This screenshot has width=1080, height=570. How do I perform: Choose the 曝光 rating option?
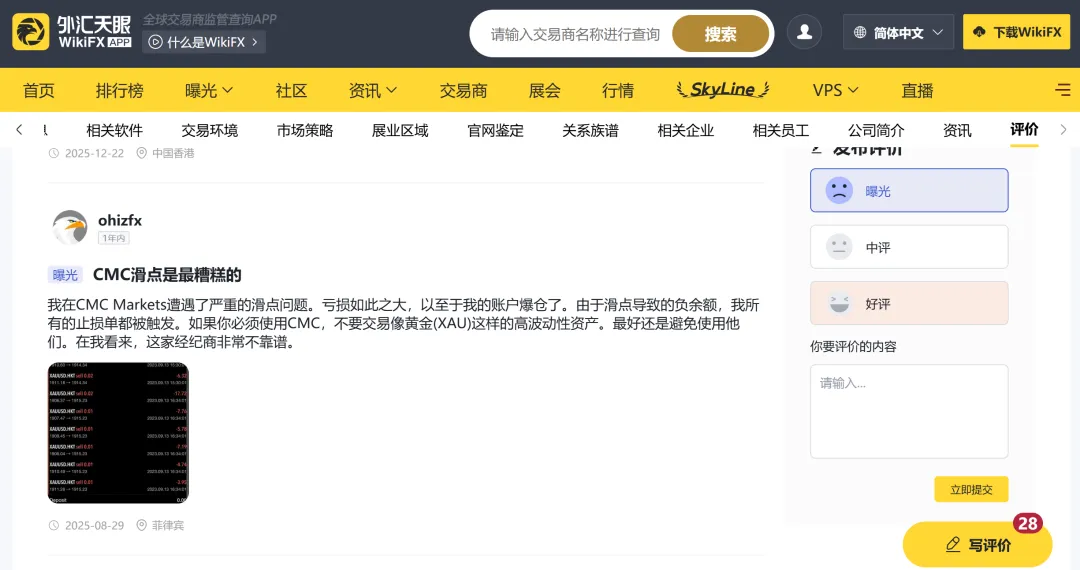908,191
